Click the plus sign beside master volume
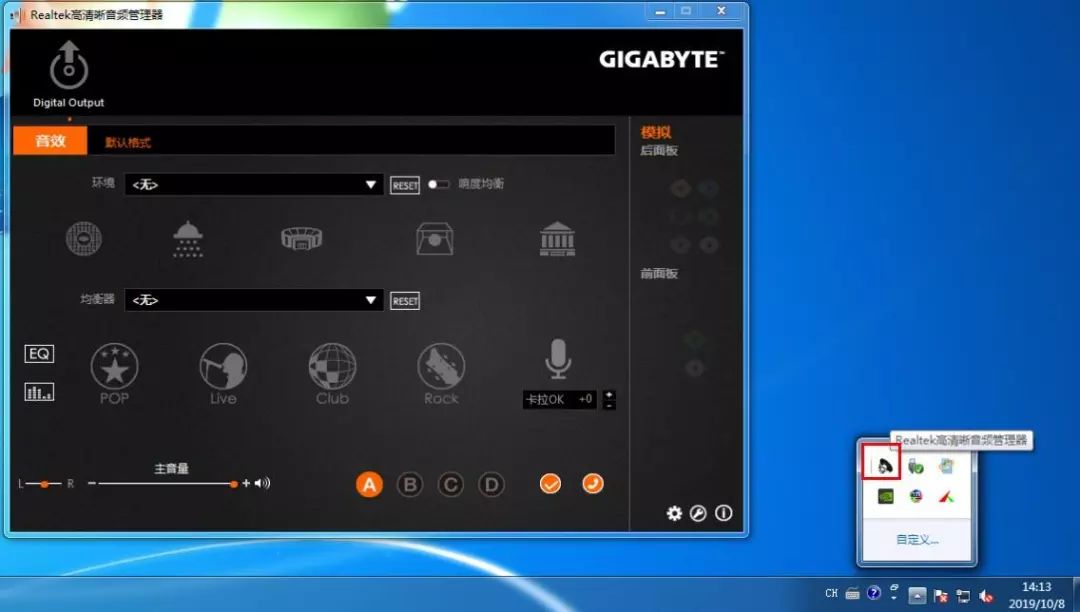This screenshot has width=1080, height=612. point(246,483)
